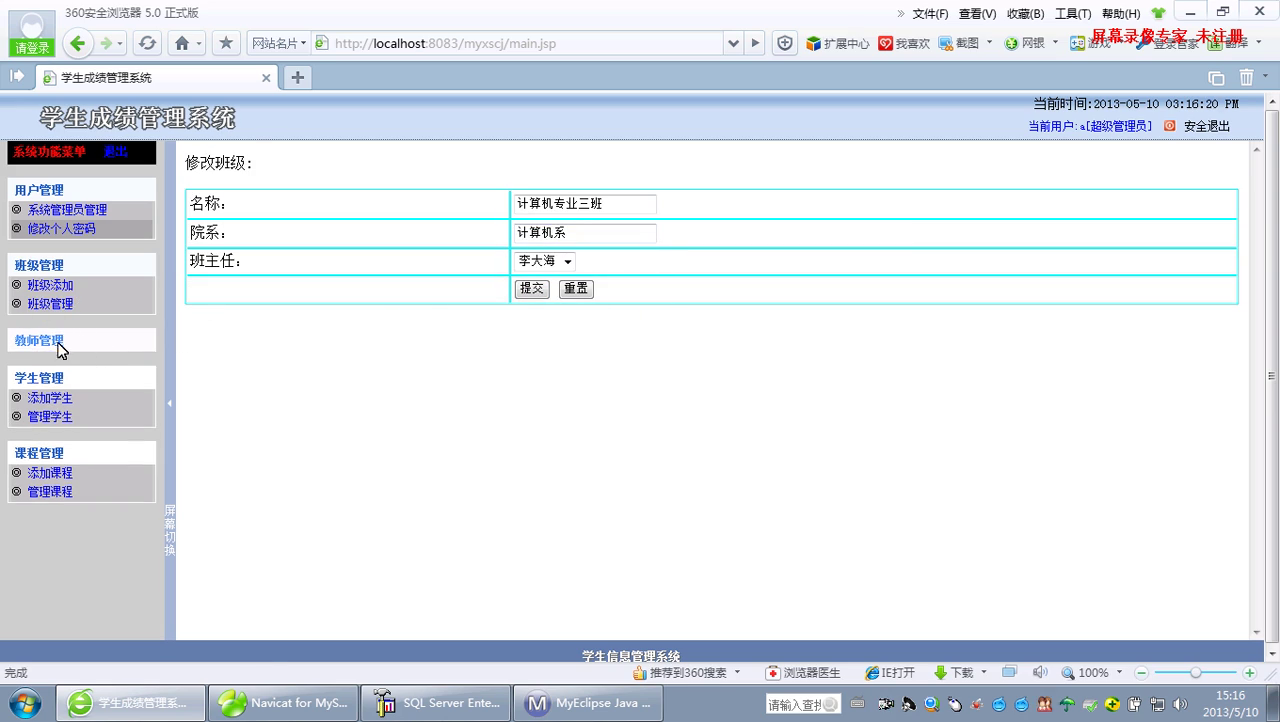Open address bar history dropdown arrow
Screen dimensions: 1280x722
(734, 43)
